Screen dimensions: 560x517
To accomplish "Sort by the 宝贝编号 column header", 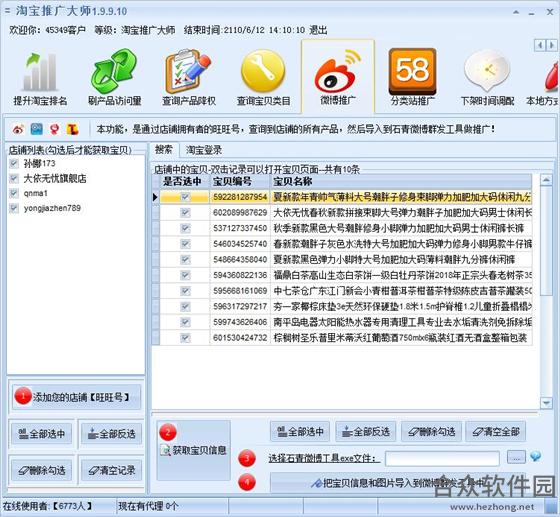I will [x=240, y=181].
